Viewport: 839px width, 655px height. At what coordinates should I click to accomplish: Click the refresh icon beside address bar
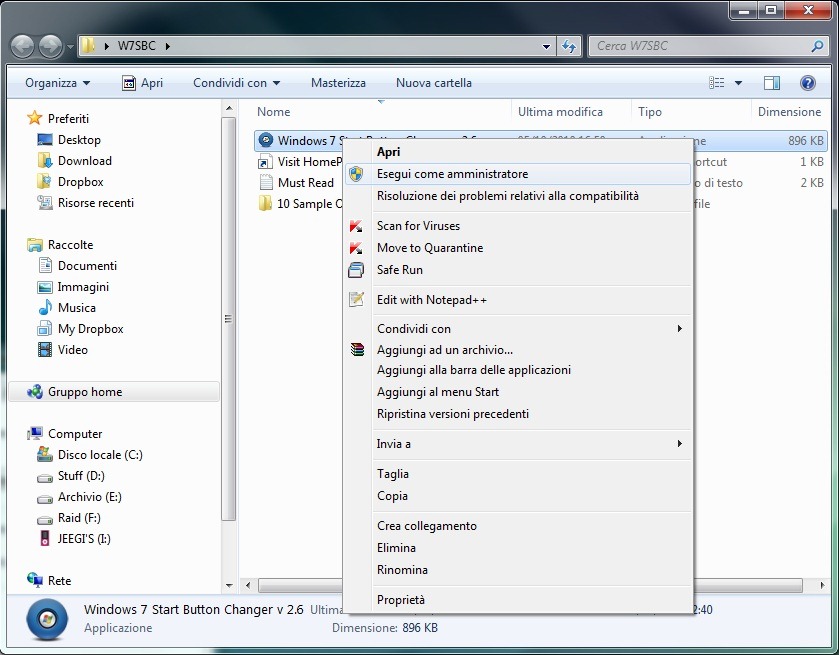click(x=569, y=47)
